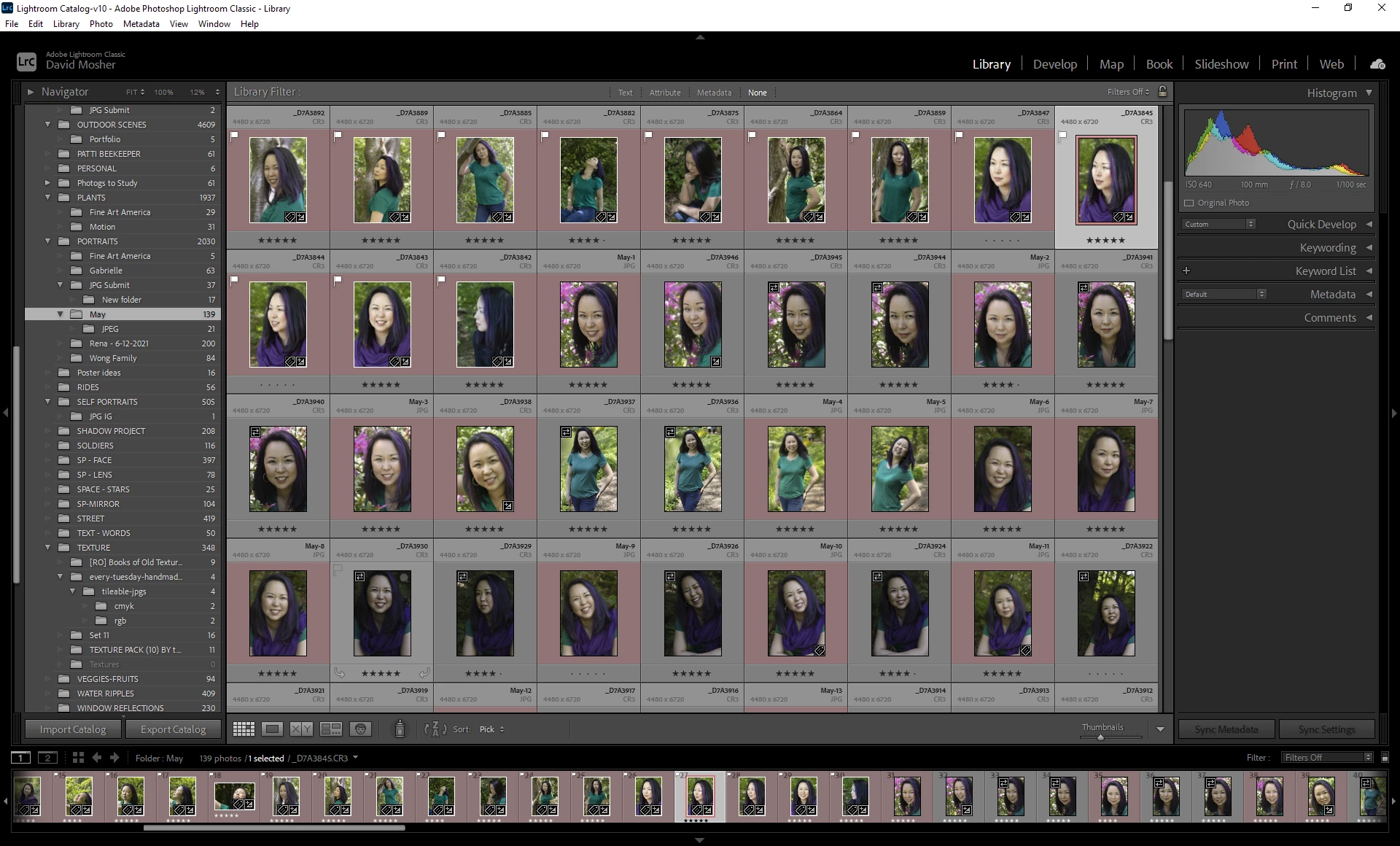Click the cloud sync status icon
Viewport: 1400px width, 846px height.
pos(1377,64)
